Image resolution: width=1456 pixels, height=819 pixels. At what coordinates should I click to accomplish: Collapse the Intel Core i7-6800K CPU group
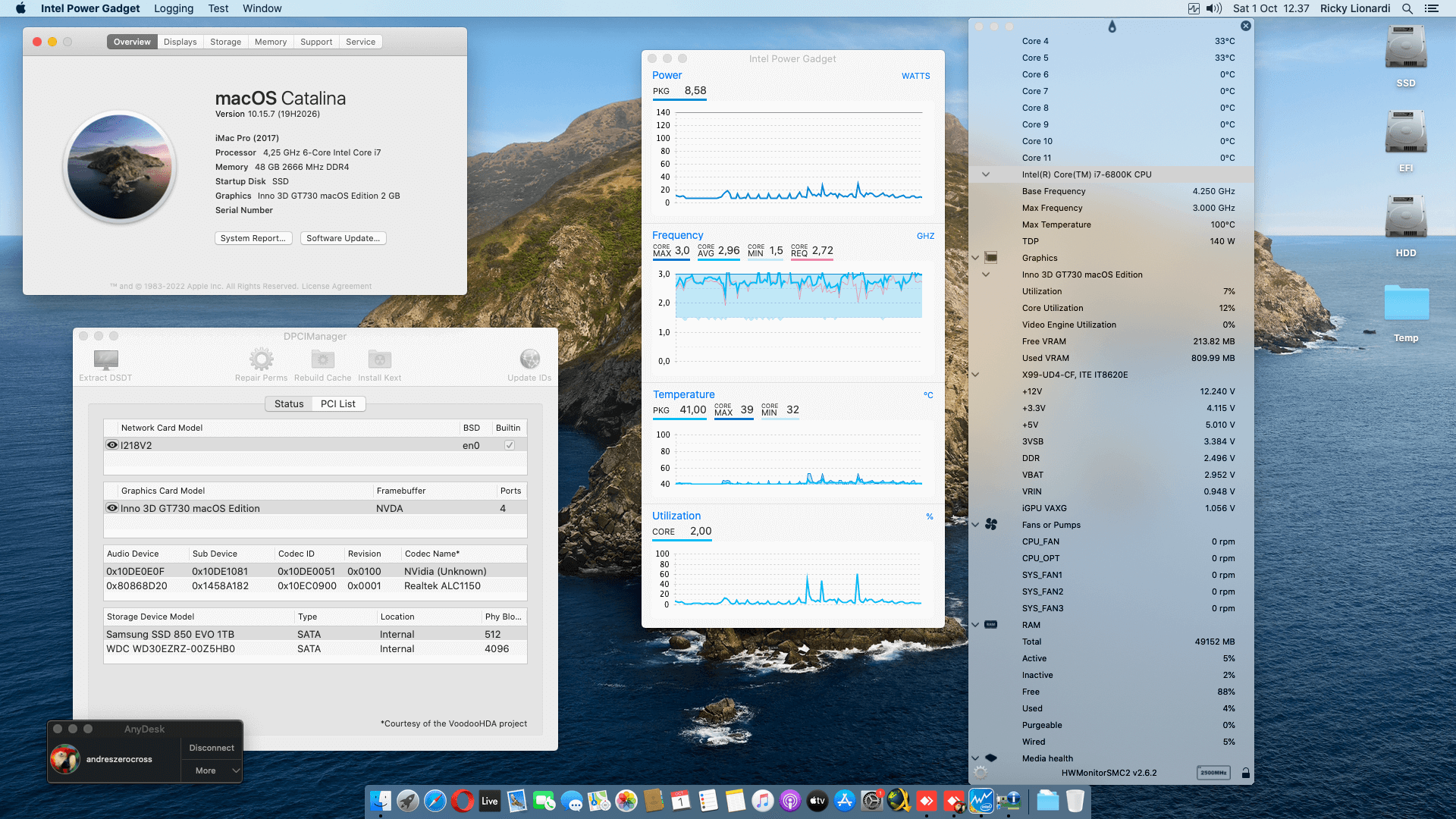click(x=986, y=174)
